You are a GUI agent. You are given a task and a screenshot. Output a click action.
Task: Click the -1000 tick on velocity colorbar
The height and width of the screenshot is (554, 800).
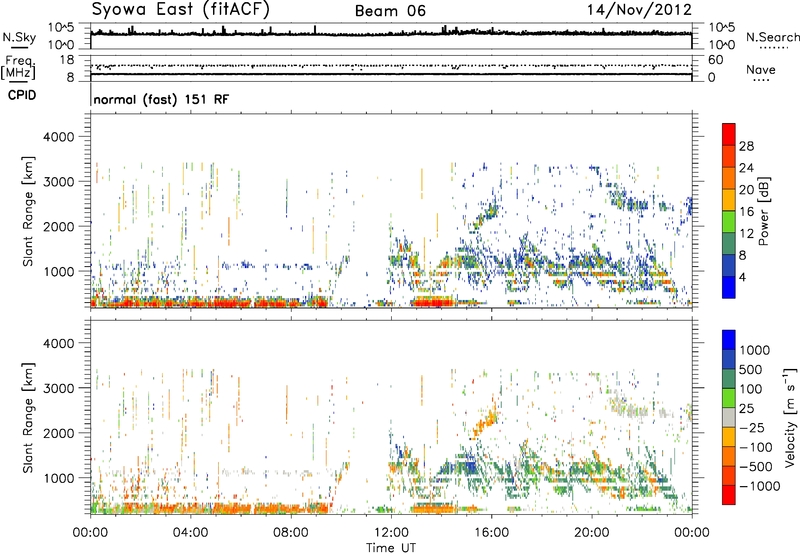point(760,486)
